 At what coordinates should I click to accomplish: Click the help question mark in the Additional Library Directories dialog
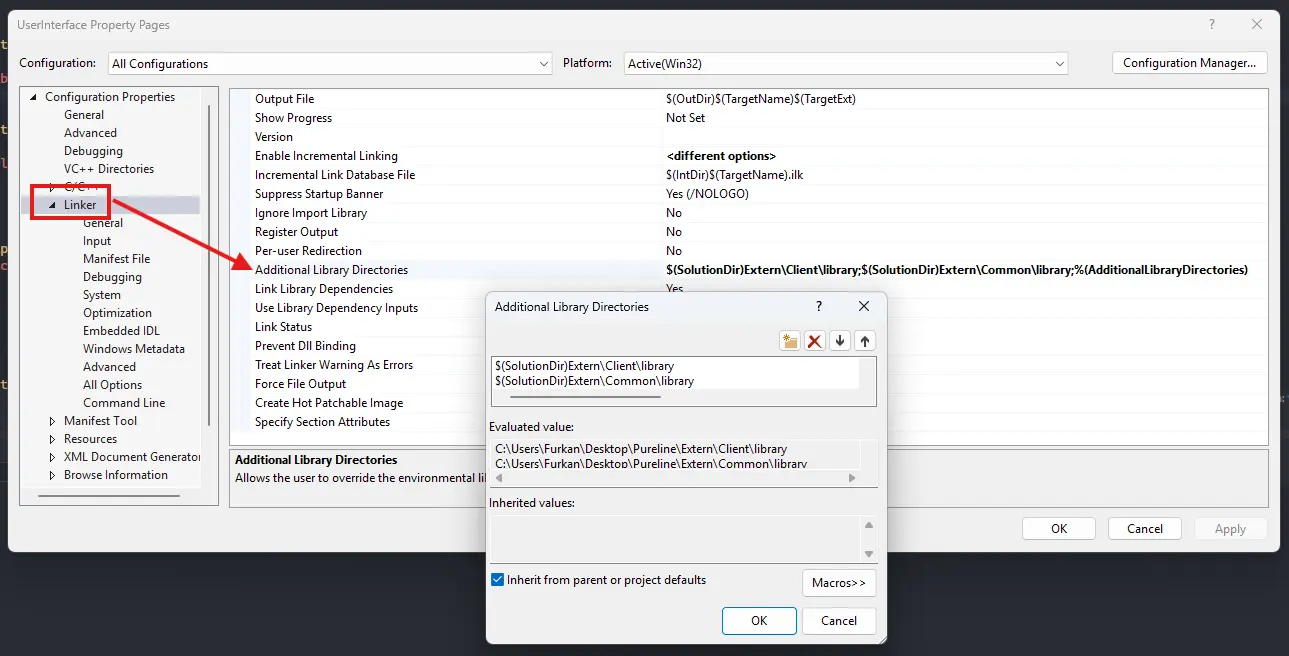tap(819, 307)
